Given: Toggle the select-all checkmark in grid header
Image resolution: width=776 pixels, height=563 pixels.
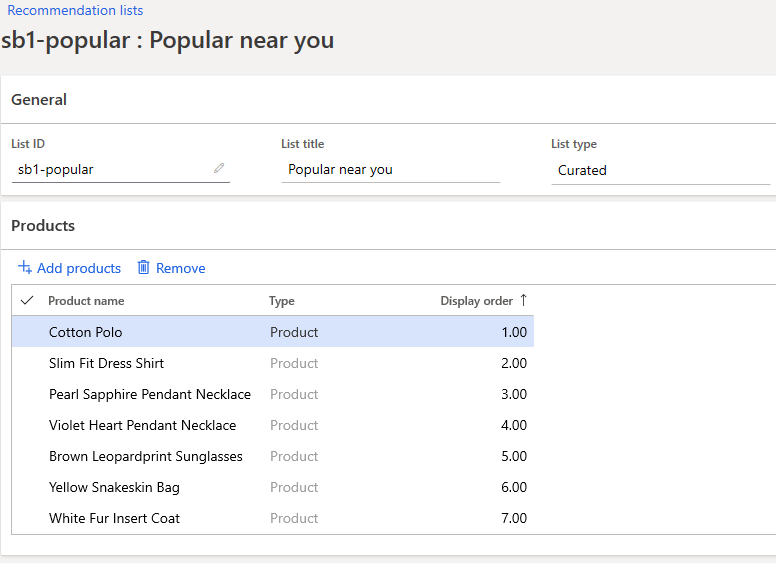Looking at the screenshot, I should click(27, 301).
